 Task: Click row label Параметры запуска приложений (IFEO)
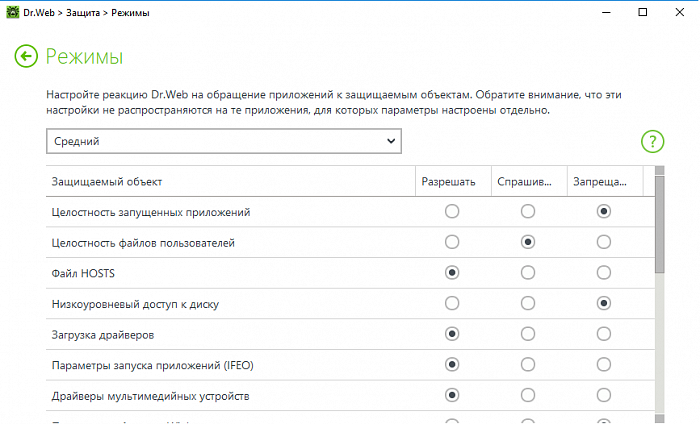point(153,366)
